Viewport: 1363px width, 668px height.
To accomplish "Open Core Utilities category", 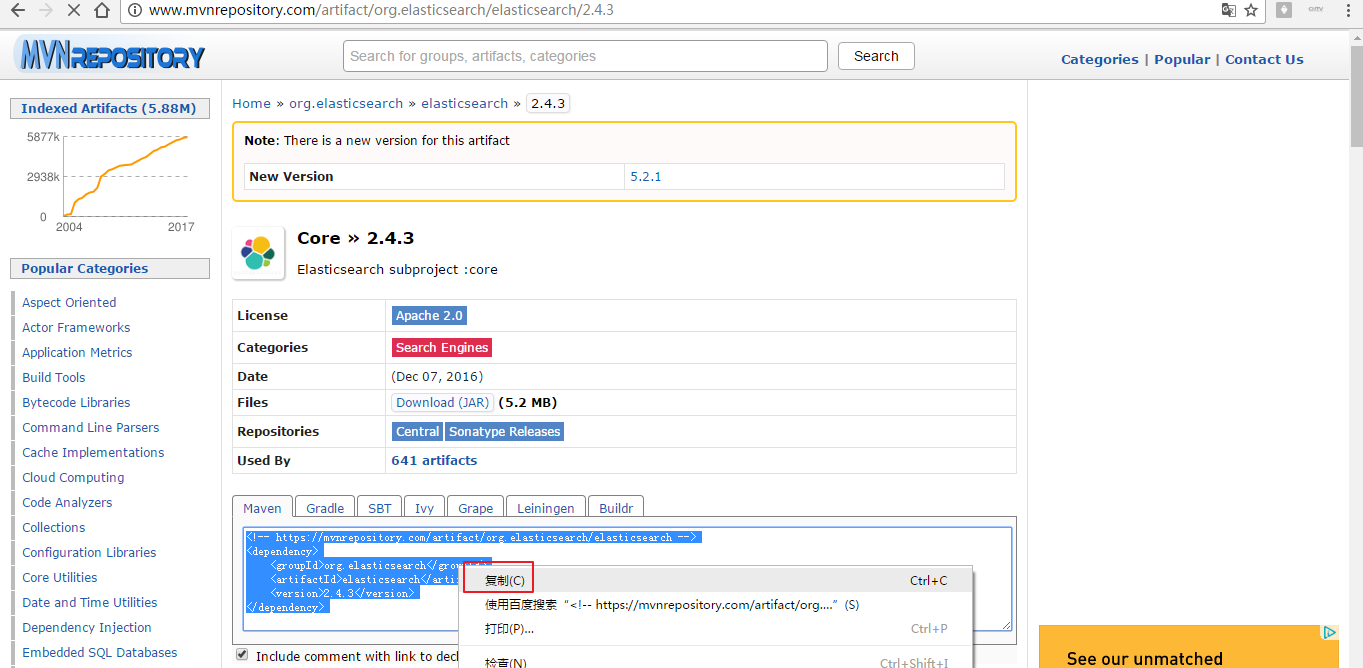I will pyautogui.click(x=60, y=577).
